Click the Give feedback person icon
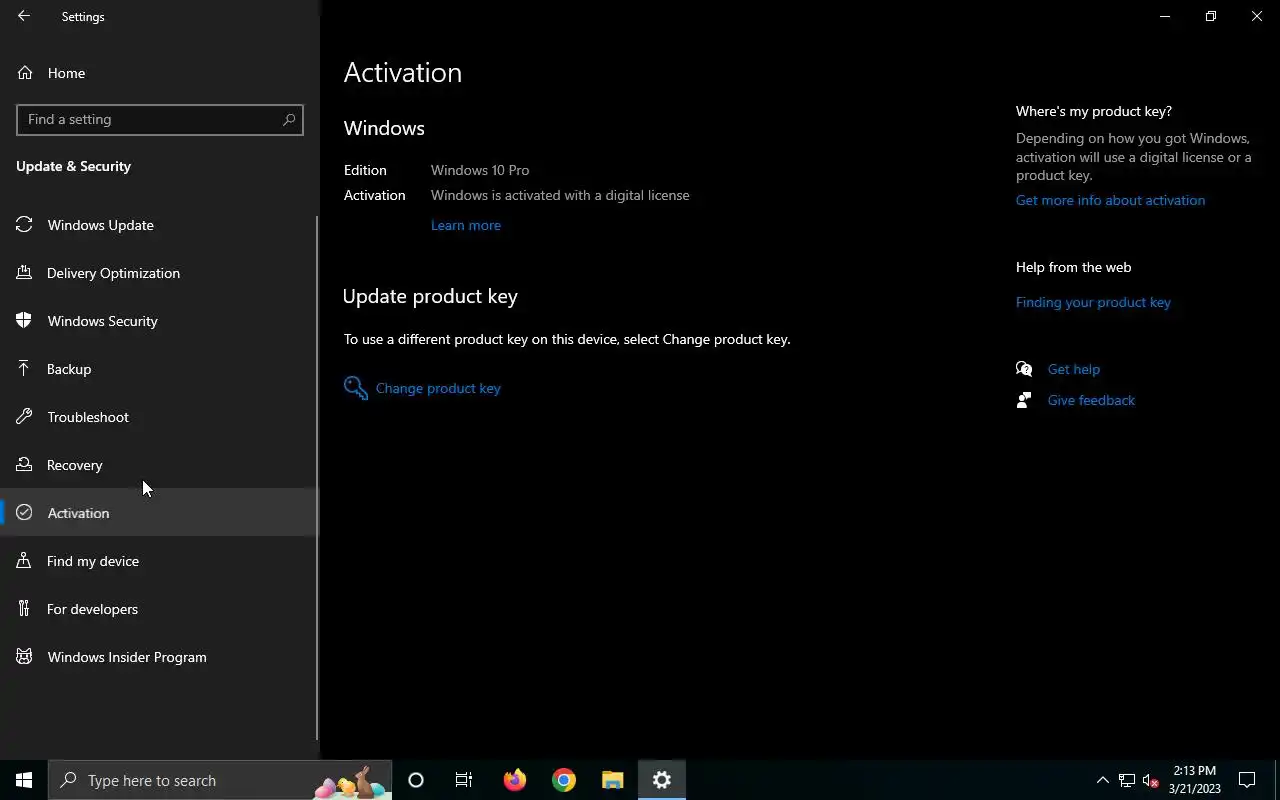The width and height of the screenshot is (1280, 800). (1024, 400)
